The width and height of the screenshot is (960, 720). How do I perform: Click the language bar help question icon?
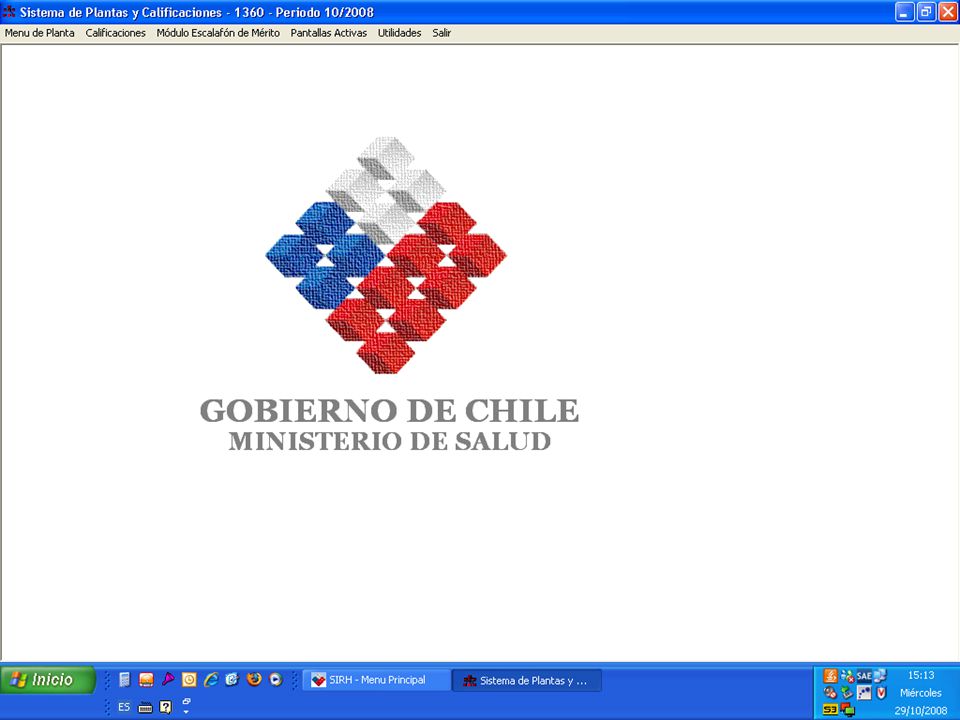165,707
